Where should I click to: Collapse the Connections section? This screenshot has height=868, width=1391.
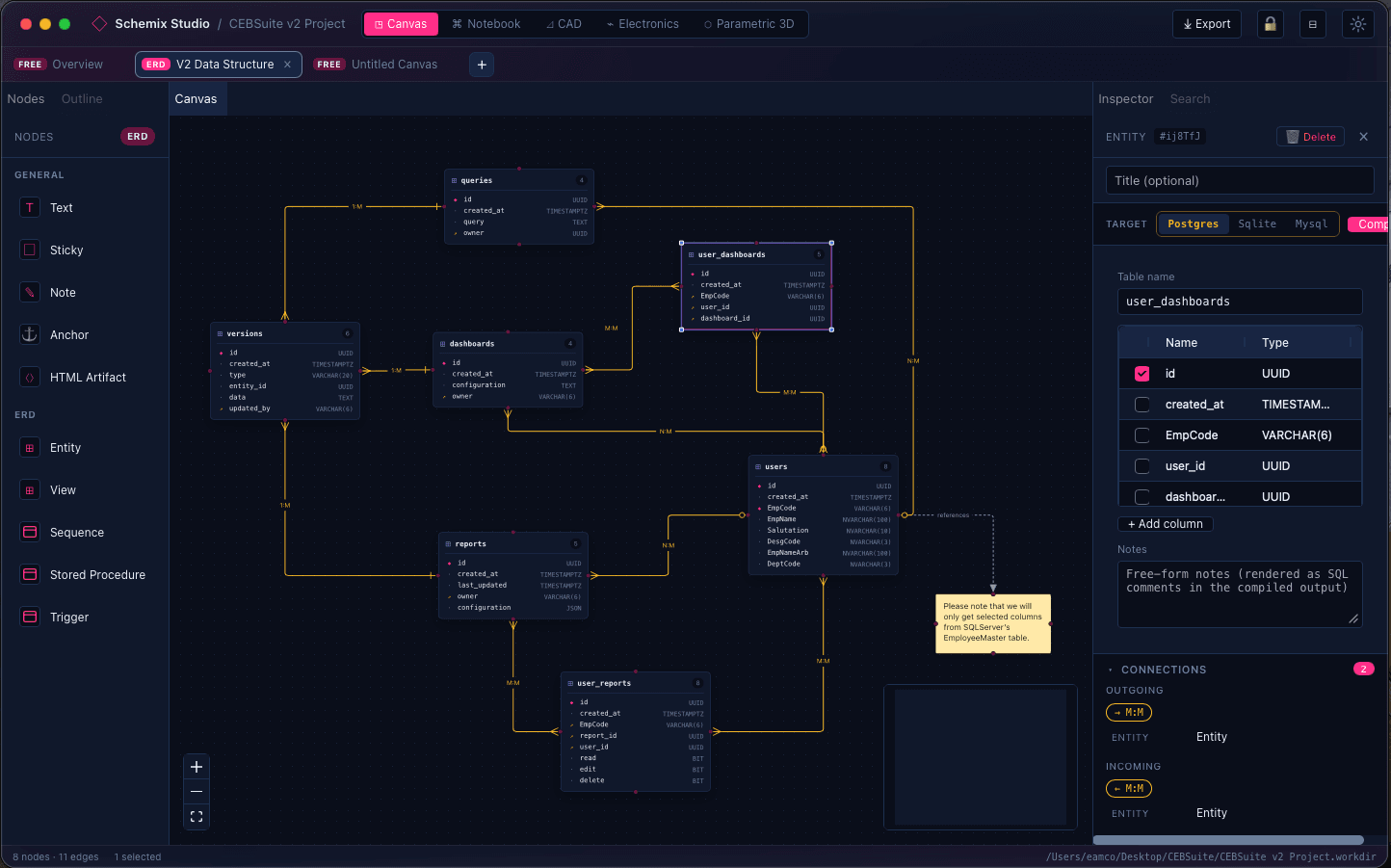point(1111,670)
